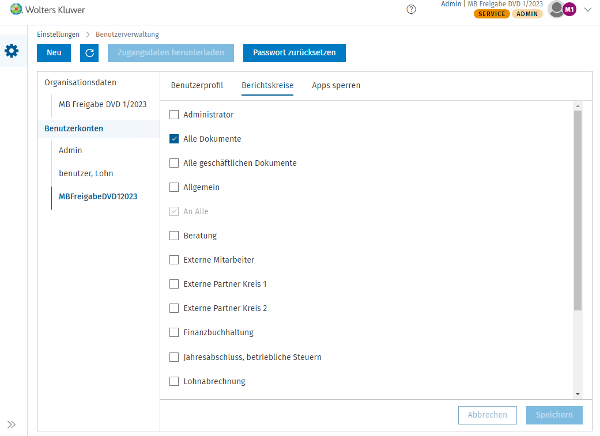Expand the sidebar with double chevron
The height and width of the screenshot is (436, 600).
pos(11,424)
